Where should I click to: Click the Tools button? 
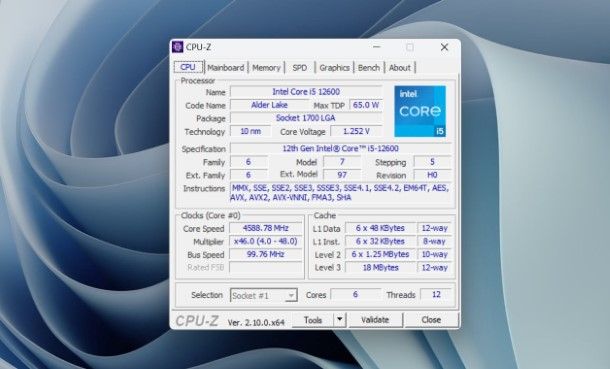pyautogui.click(x=313, y=320)
